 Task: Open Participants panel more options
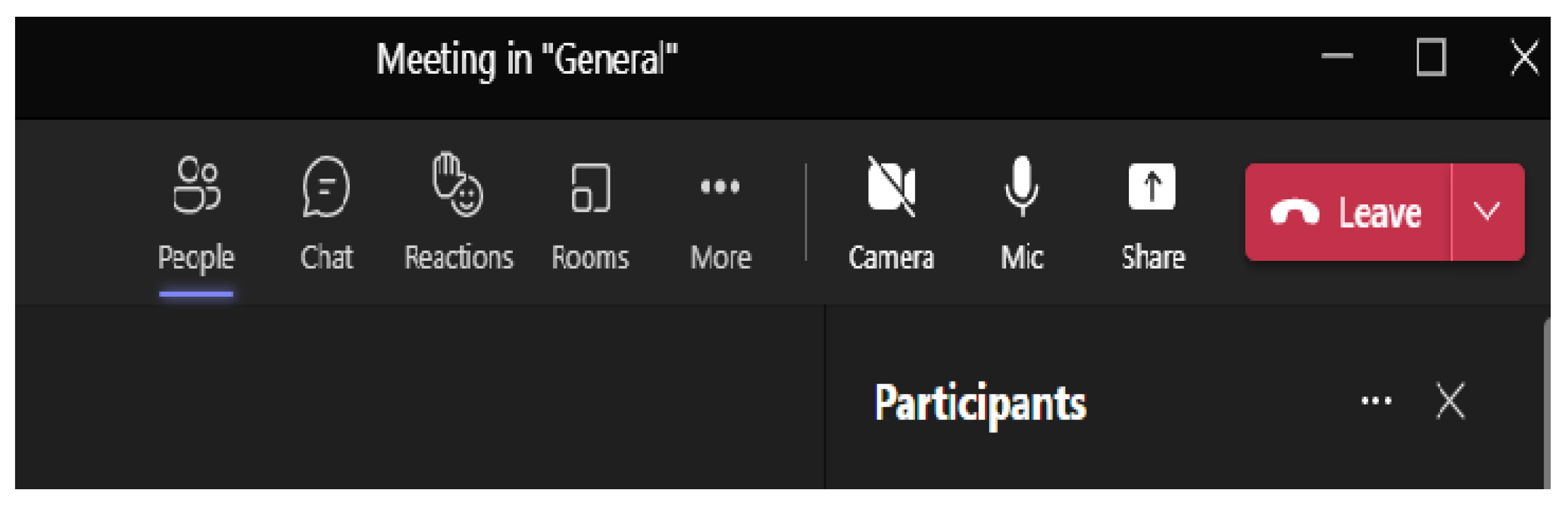click(x=1375, y=401)
